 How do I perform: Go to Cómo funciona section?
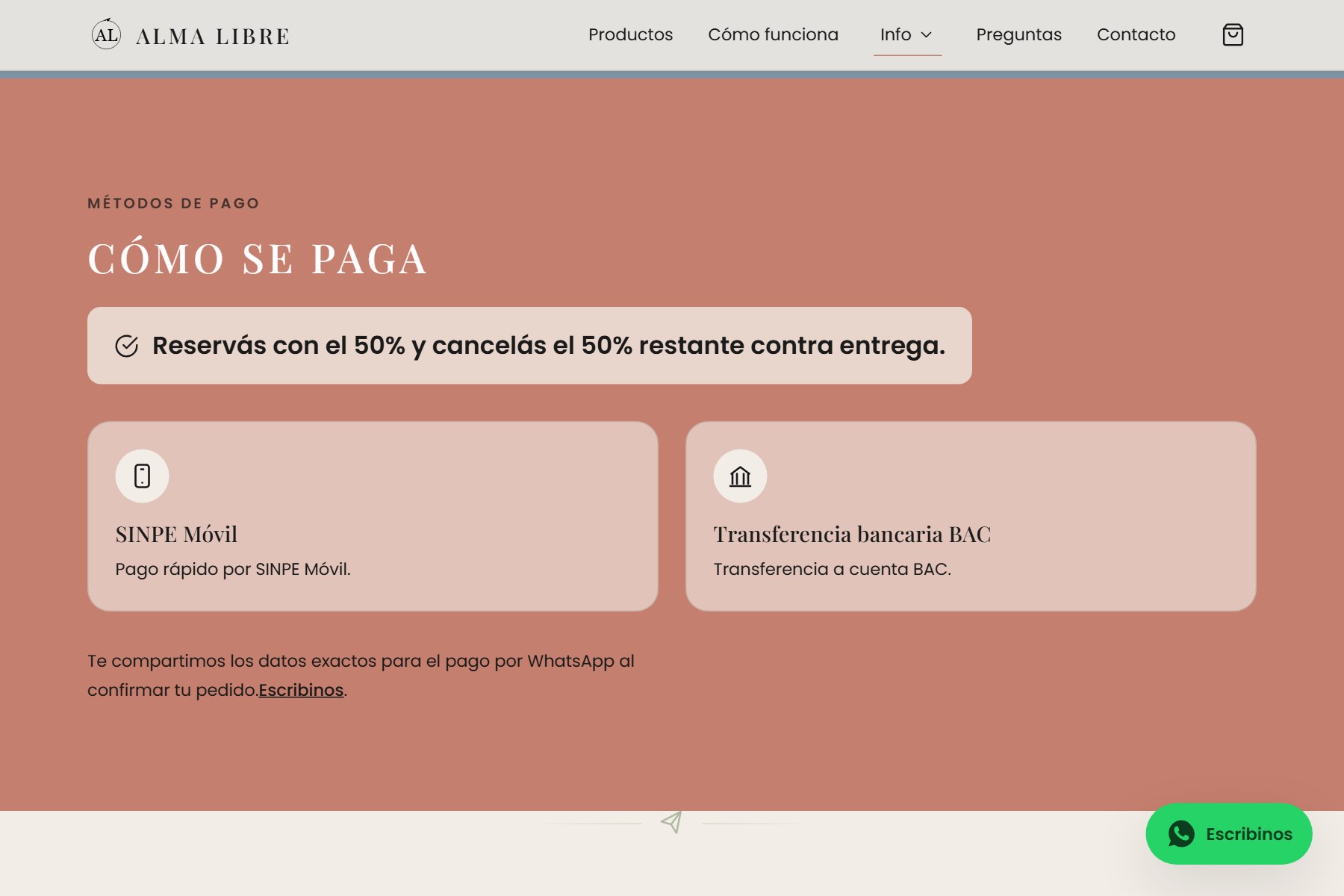point(773,35)
